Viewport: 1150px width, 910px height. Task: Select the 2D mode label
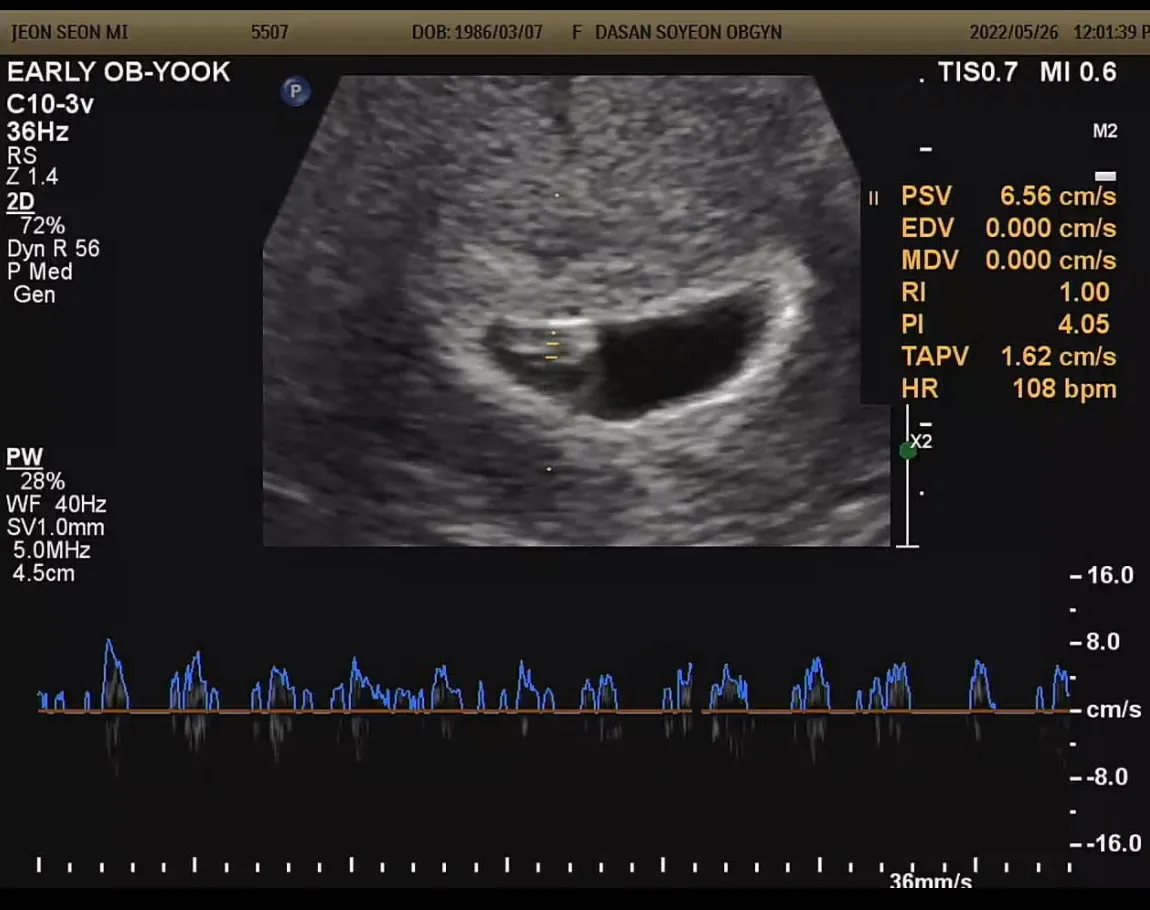[x=21, y=202]
